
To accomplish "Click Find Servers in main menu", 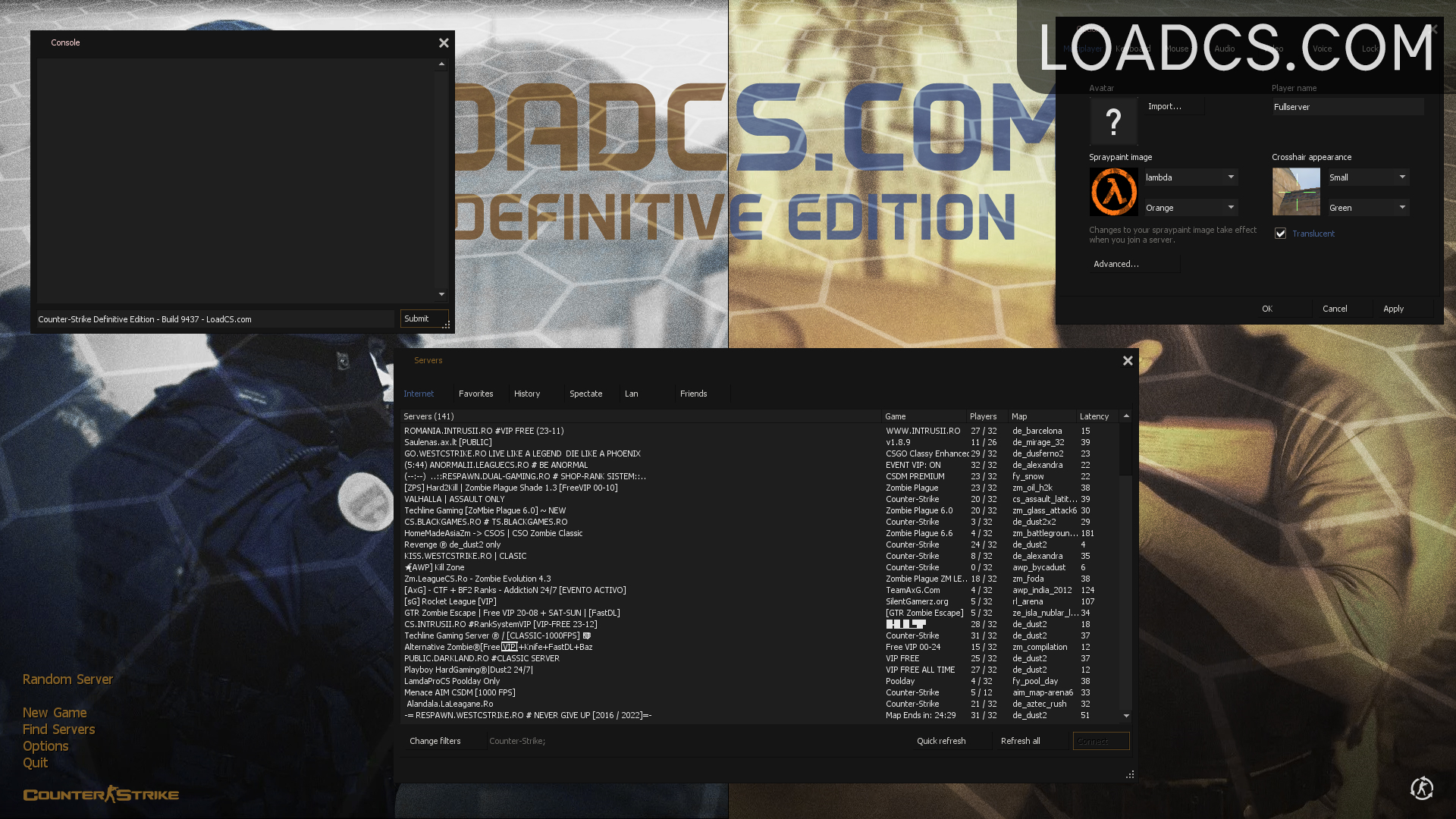I will tap(59, 730).
